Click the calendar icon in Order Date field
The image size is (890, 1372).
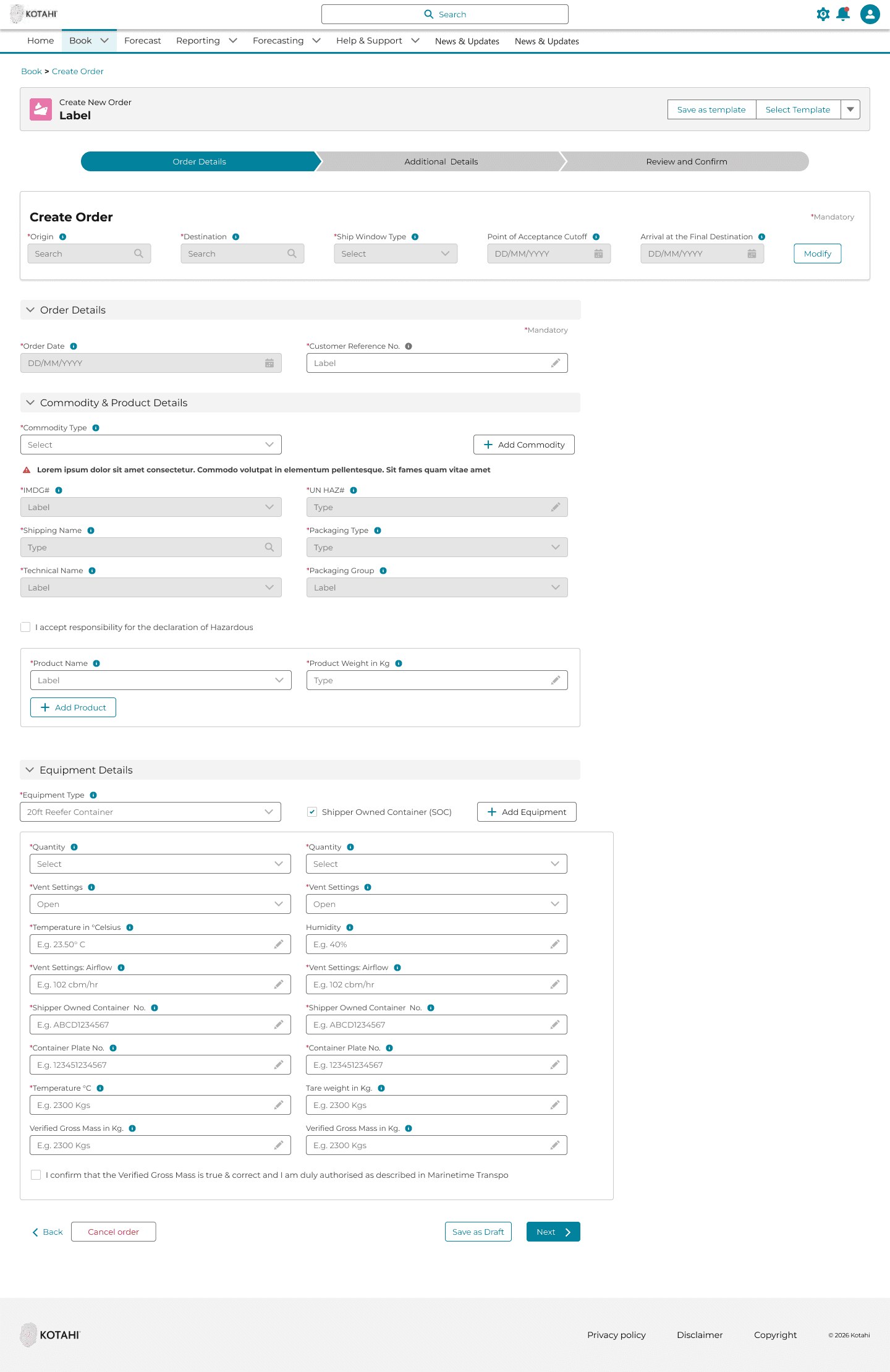click(x=269, y=363)
